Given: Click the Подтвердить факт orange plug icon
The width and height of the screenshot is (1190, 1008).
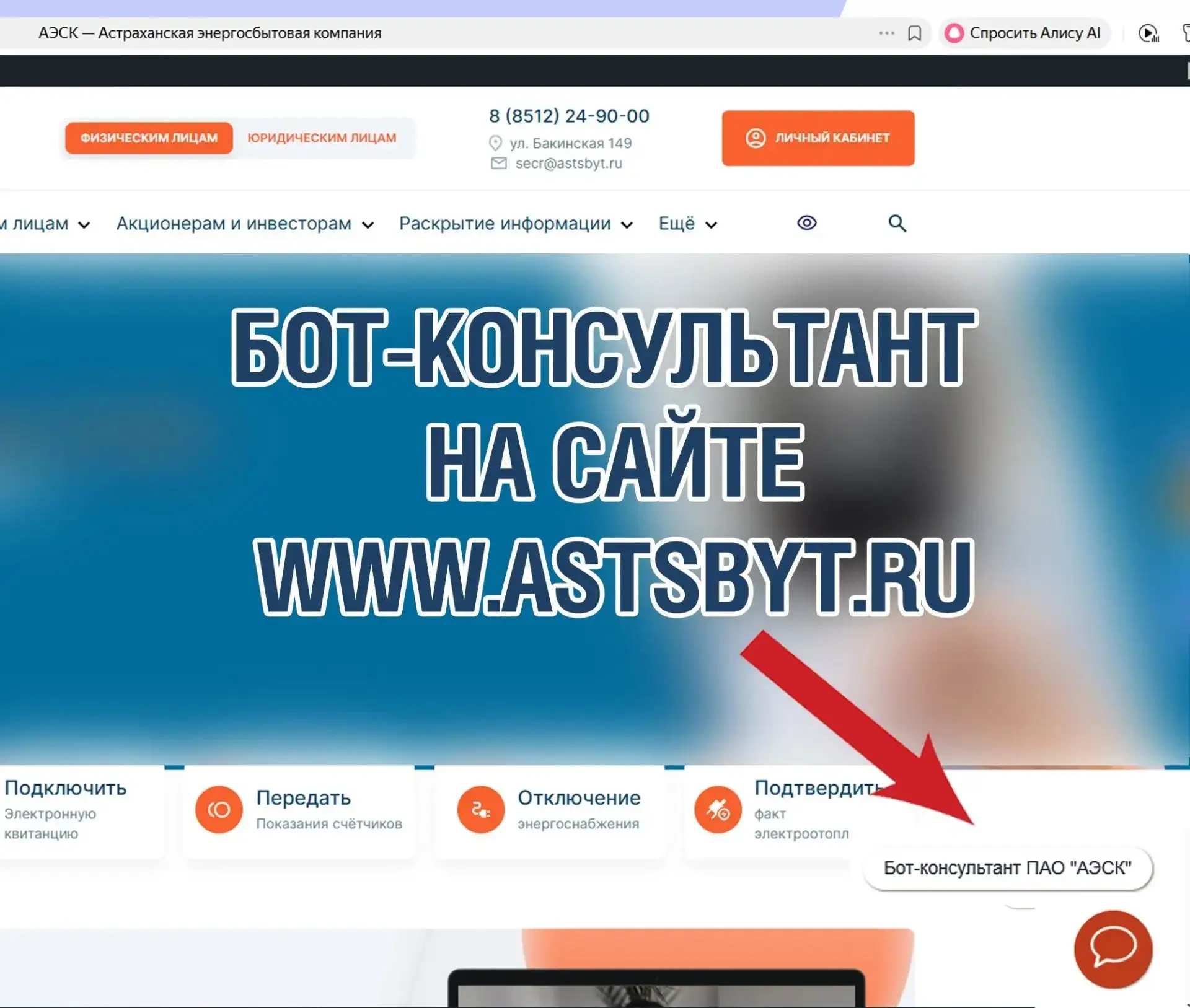Looking at the screenshot, I should click(718, 810).
